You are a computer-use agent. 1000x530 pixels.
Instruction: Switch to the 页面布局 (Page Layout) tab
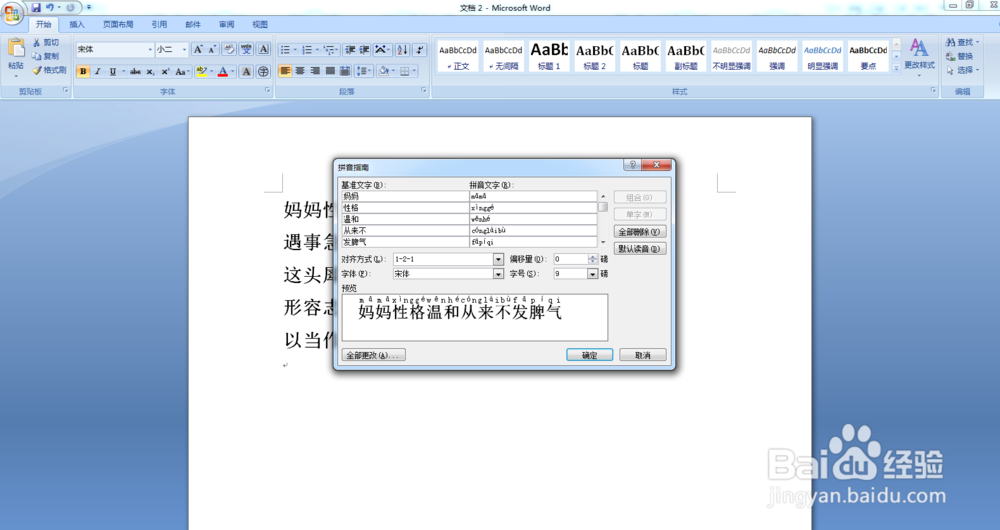[118, 24]
